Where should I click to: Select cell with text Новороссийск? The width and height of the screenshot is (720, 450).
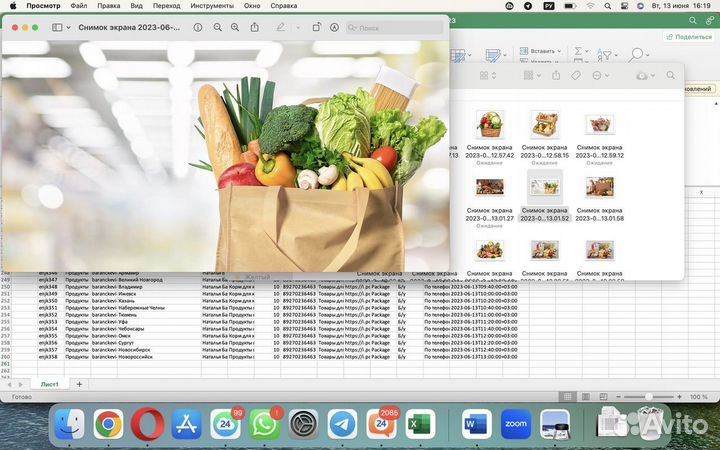tap(159, 357)
